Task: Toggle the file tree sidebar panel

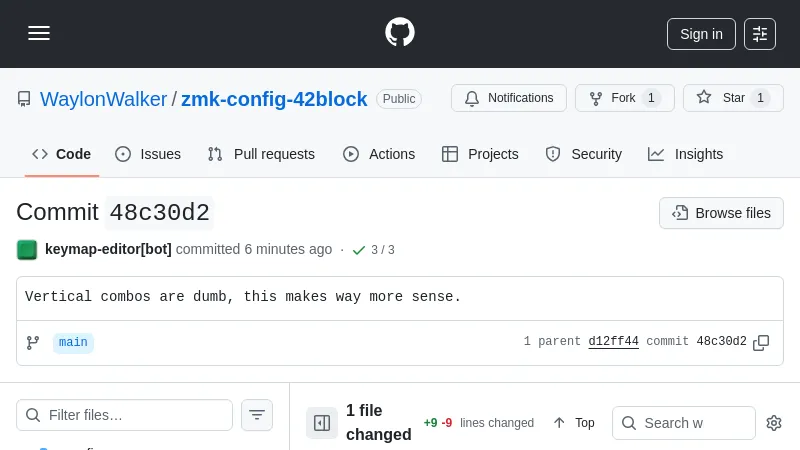Action: (x=322, y=423)
